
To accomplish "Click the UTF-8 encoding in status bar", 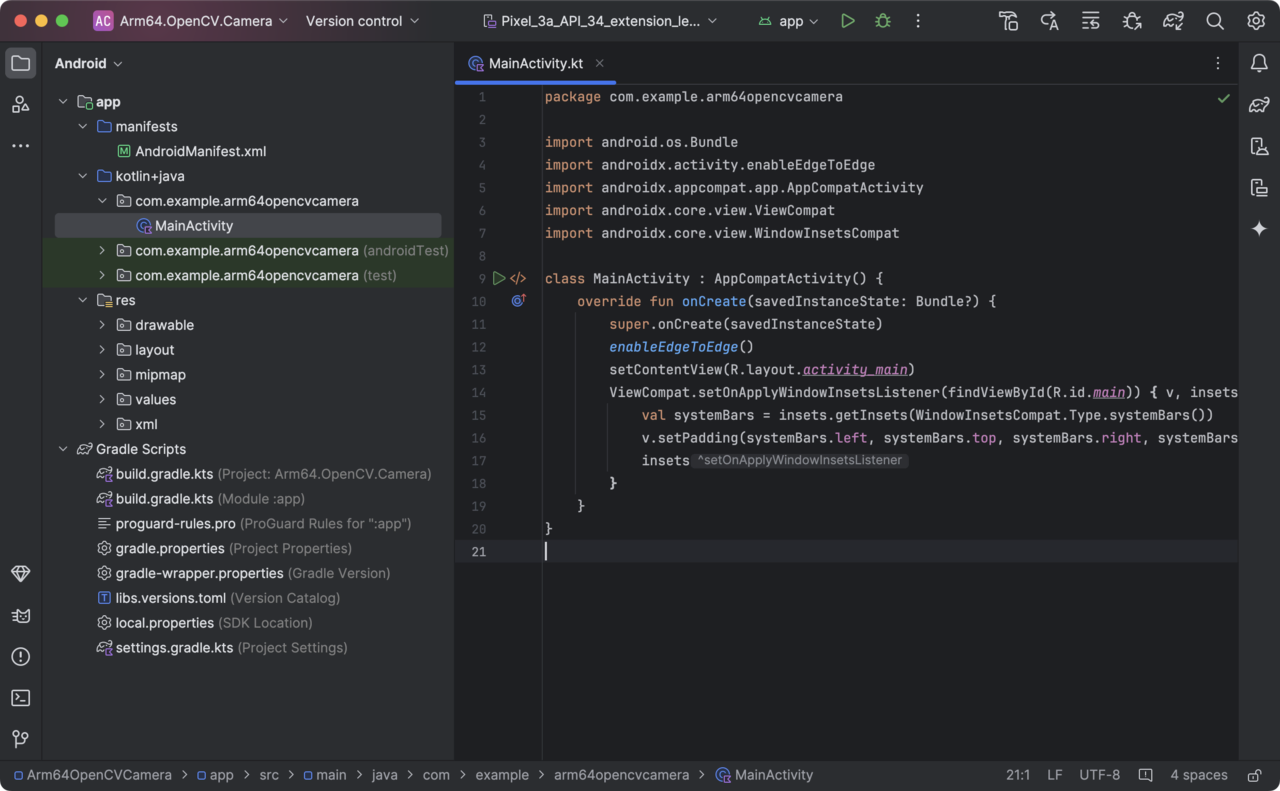I will click(x=1099, y=775).
